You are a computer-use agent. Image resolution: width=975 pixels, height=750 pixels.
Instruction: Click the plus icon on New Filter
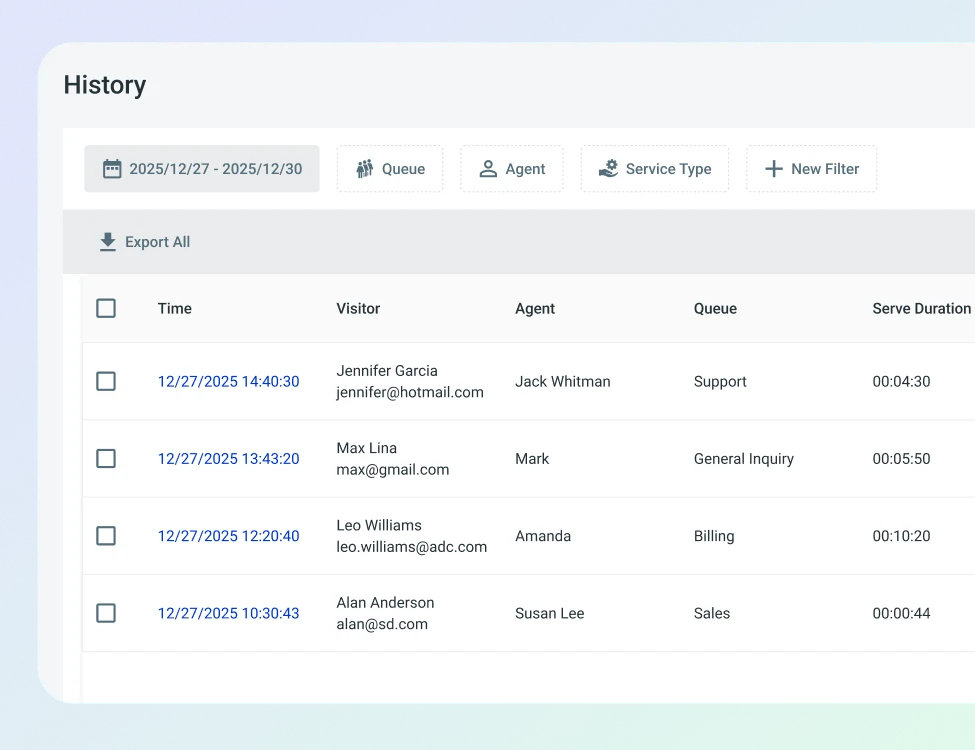(774, 168)
